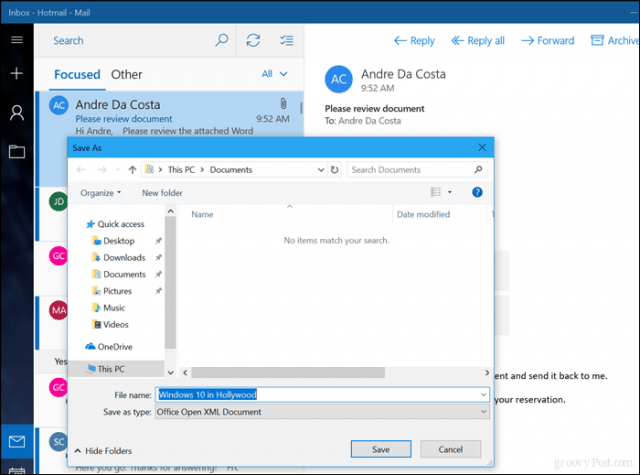Open the Mail hamburger menu
The height and width of the screenshot is (475, 640).
pos(17,40)
